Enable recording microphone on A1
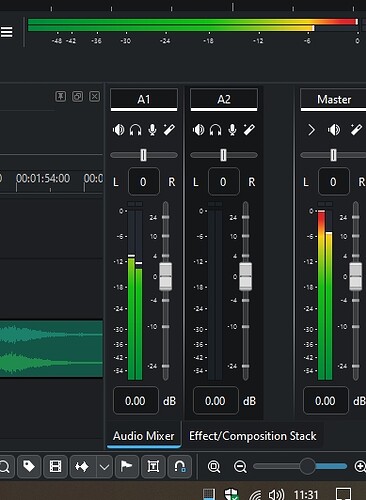Viewport: 366px width, 500px height. (x=152, y=130)
